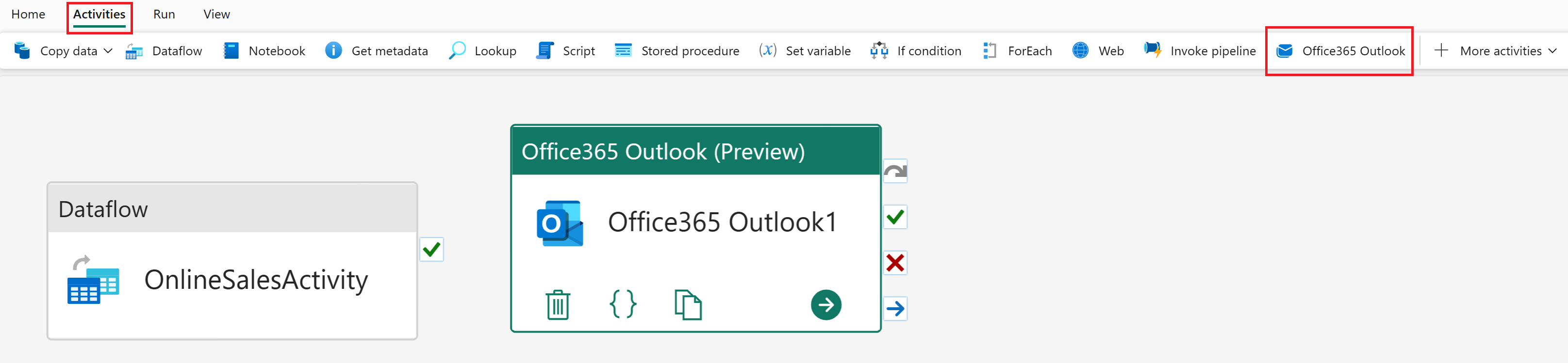Add a ForEach activity

(x=1017, y=50)
